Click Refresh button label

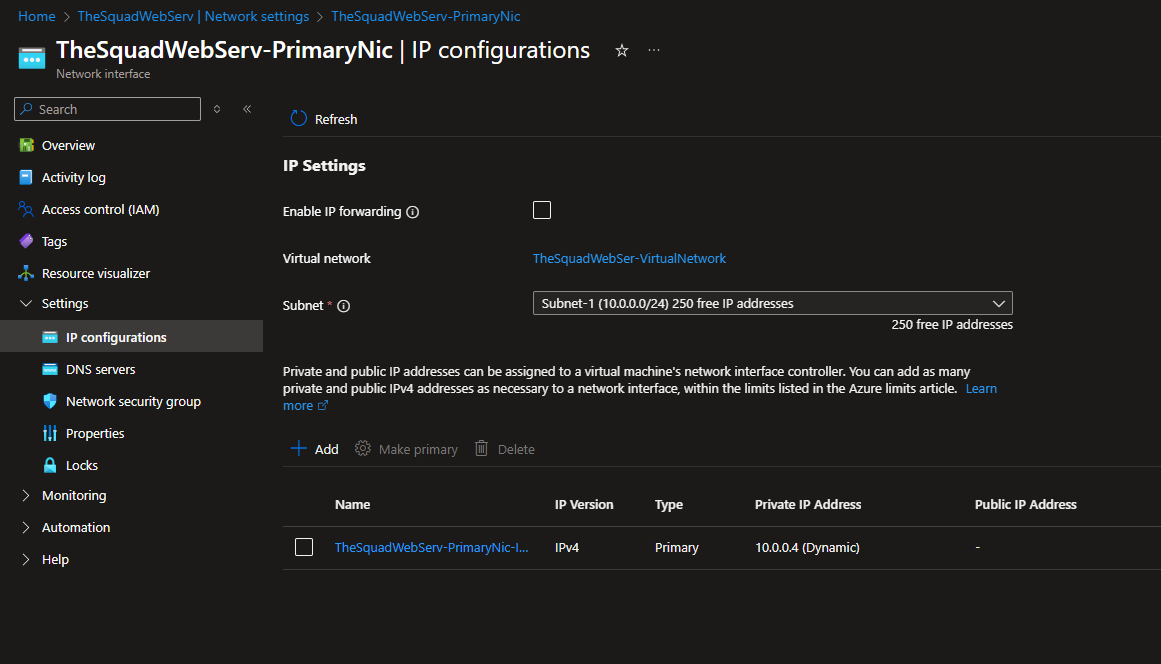[336, 119]
